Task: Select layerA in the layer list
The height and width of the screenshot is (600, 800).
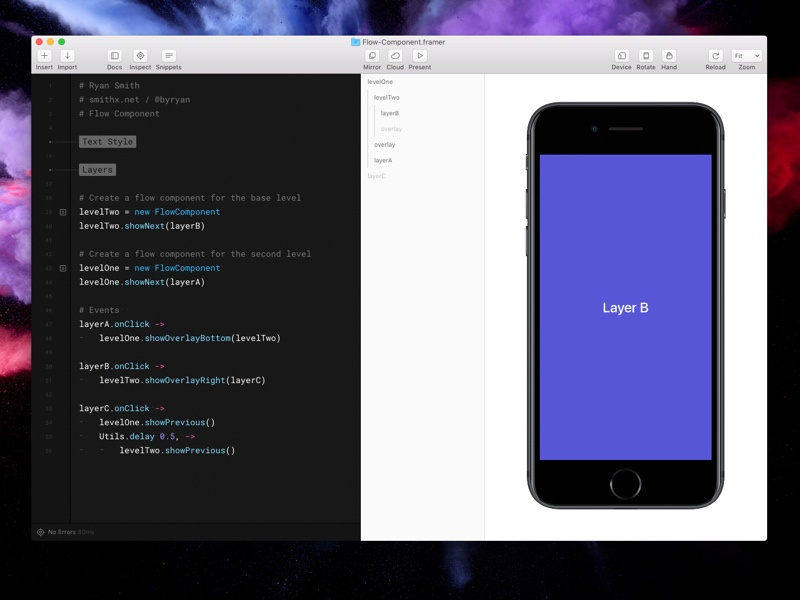Action: (383, 160)
